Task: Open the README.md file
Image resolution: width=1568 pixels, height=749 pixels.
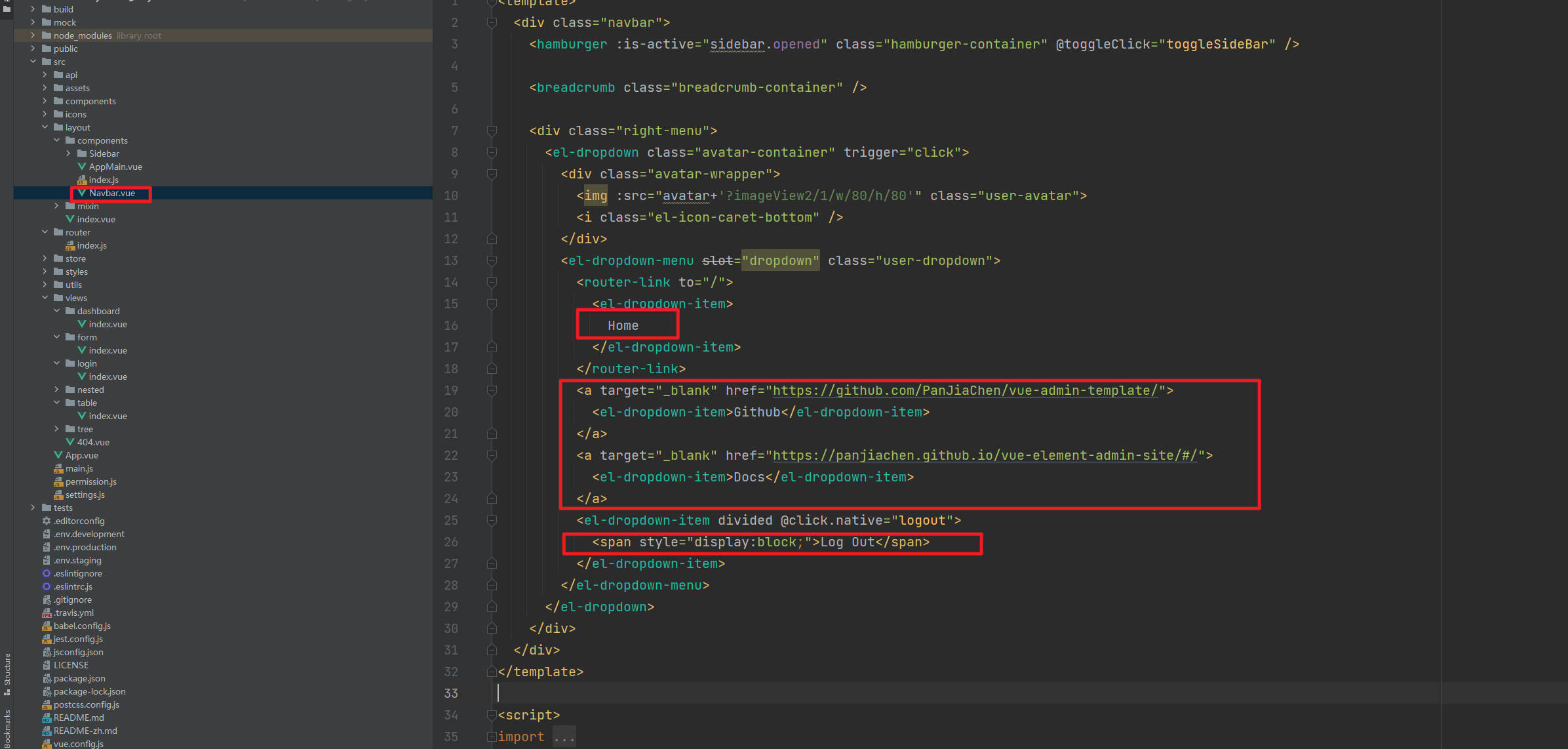Action: point(79,718)
